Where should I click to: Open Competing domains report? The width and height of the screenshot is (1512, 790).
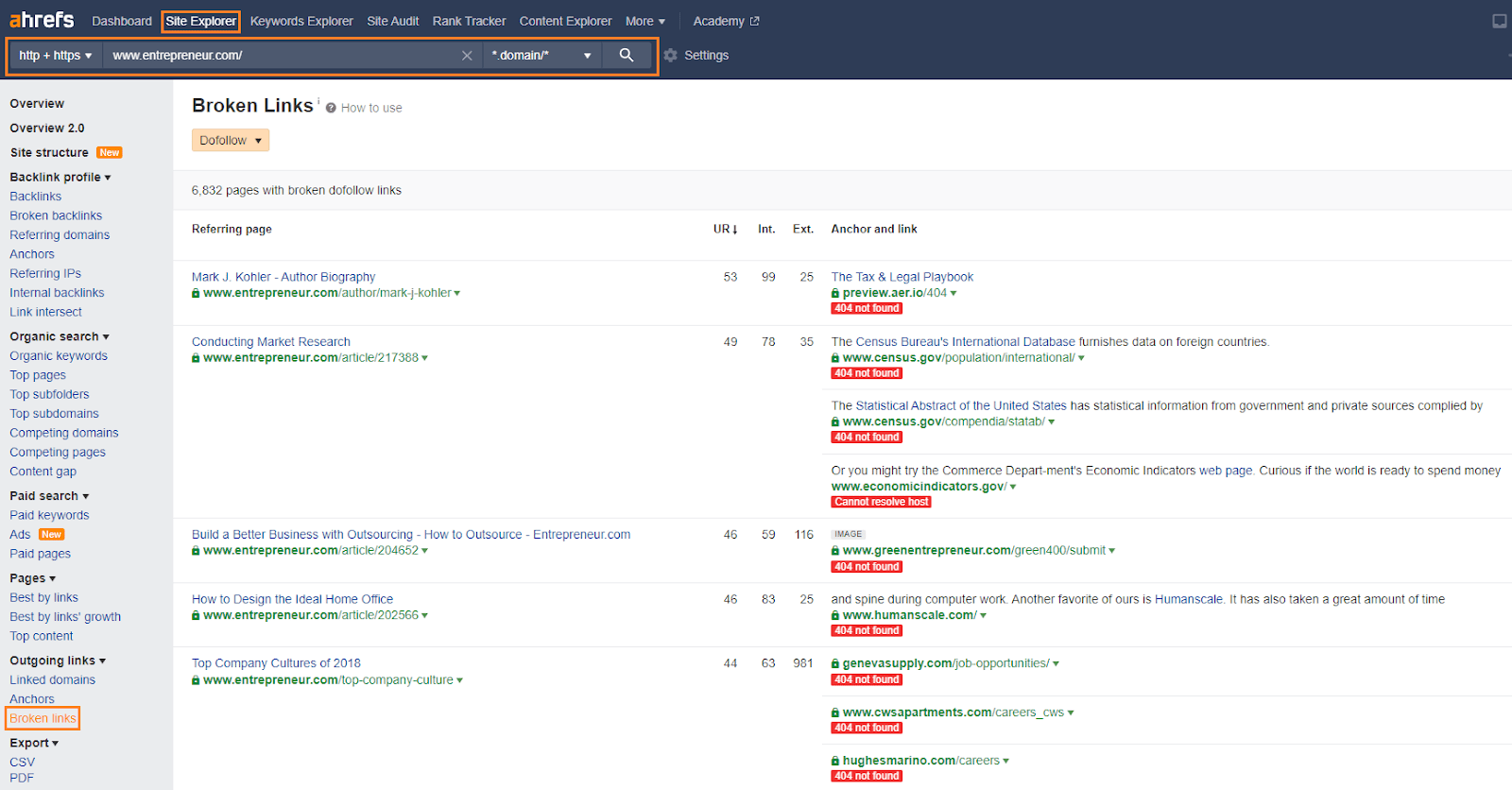coord(64,433)
